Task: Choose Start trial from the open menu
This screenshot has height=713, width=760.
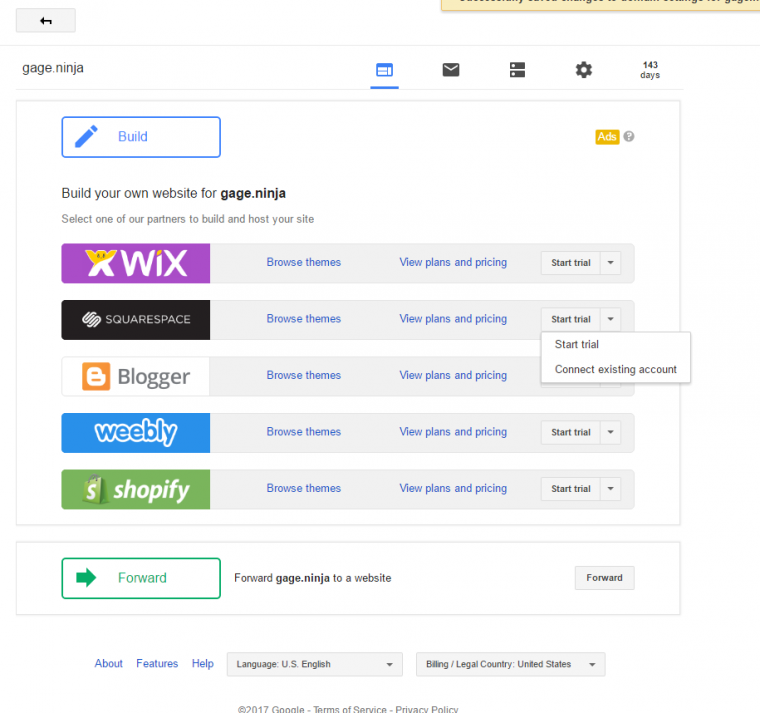Action: click(616, 345)
